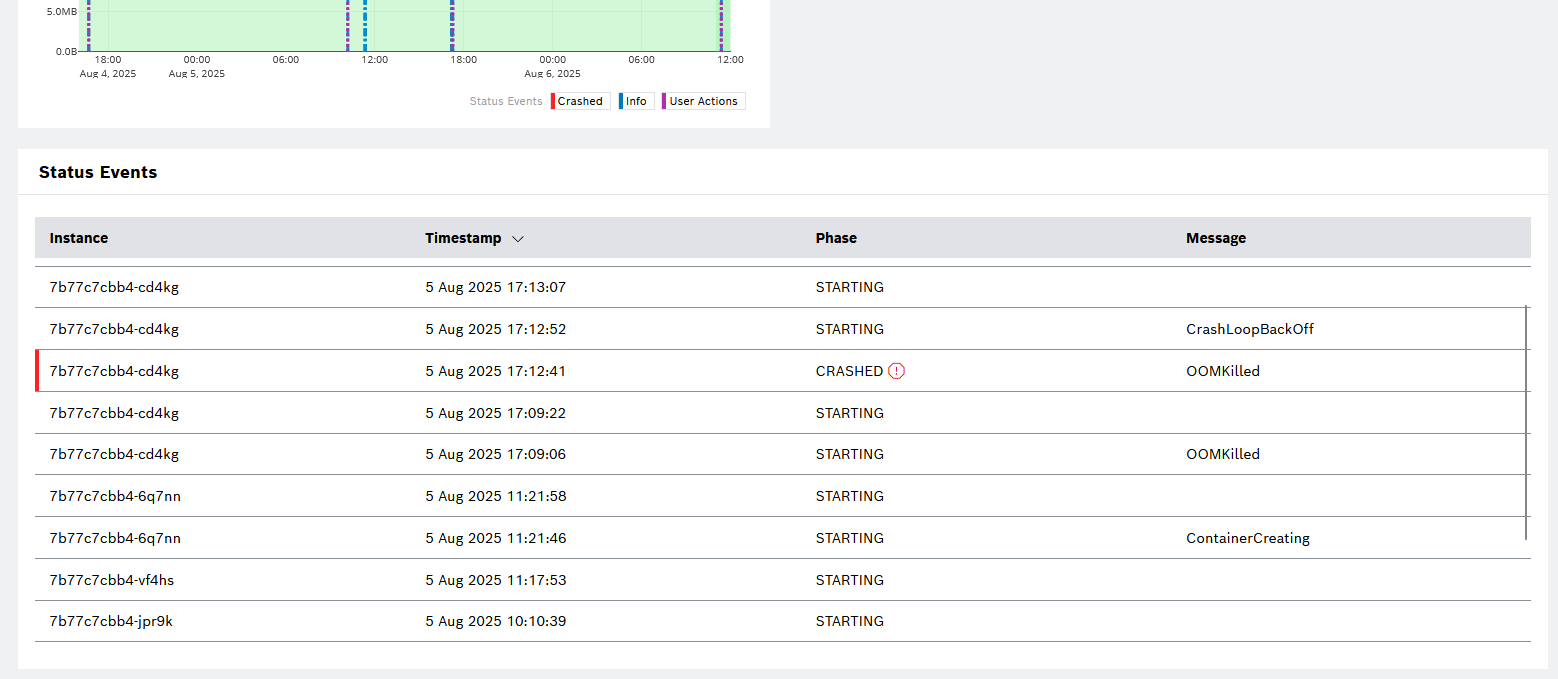Viewport: 1558px width, 679px height.
Task: Click the Status Events table scrollbar
Action: pos(1526,422)
